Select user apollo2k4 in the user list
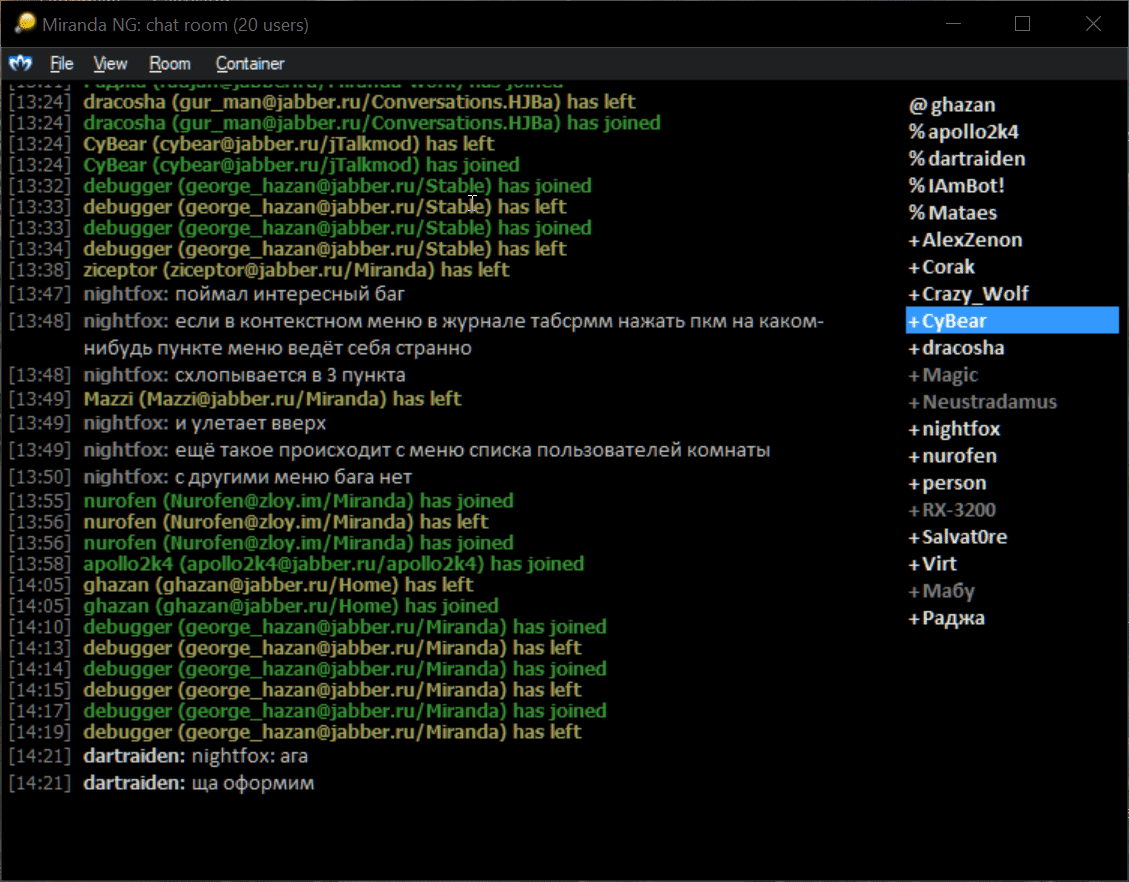 coord(963,132)
